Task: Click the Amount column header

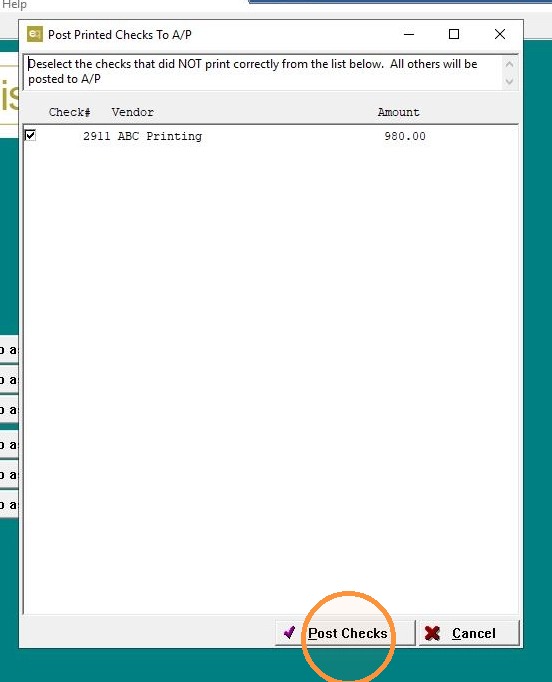Action: 398,112
